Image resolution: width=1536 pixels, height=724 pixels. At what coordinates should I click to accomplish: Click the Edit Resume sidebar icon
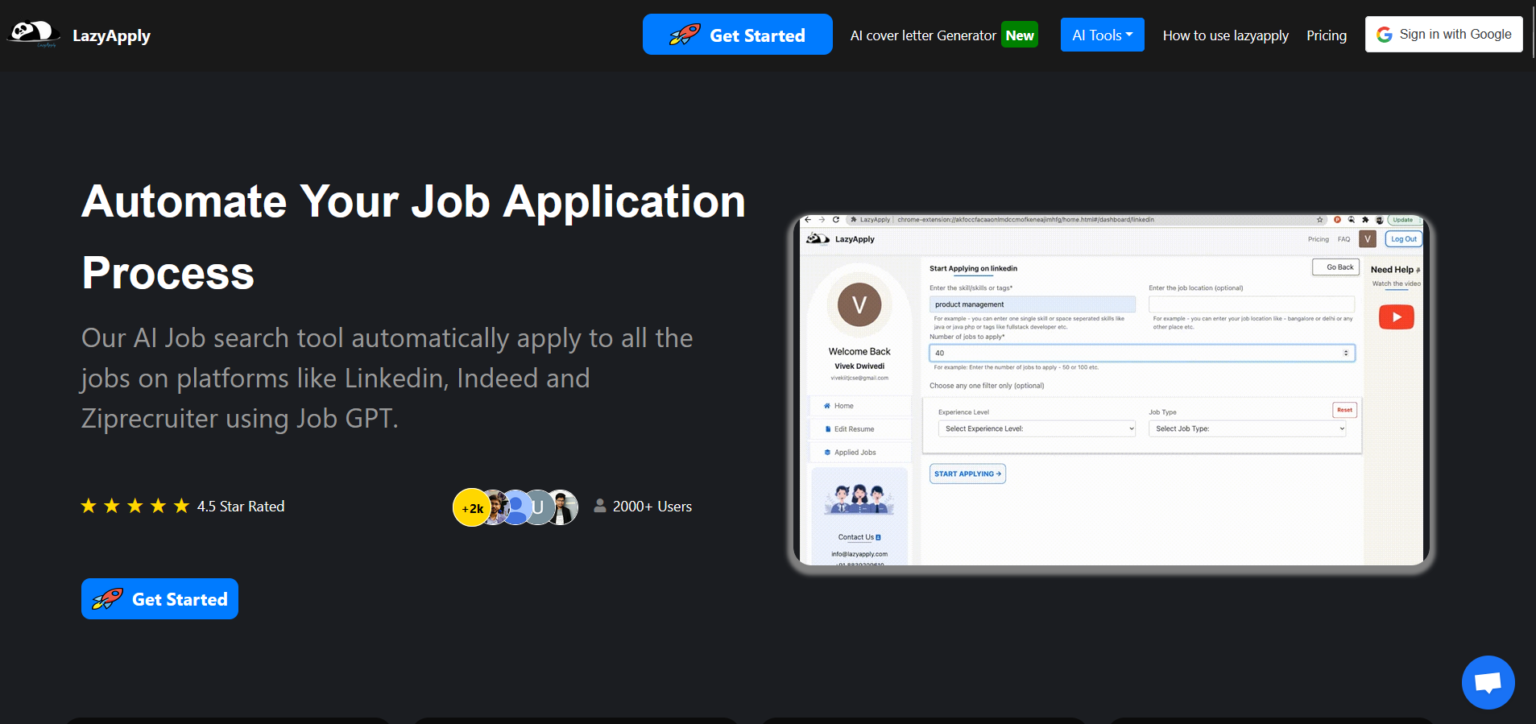click(x=828, y=429)
